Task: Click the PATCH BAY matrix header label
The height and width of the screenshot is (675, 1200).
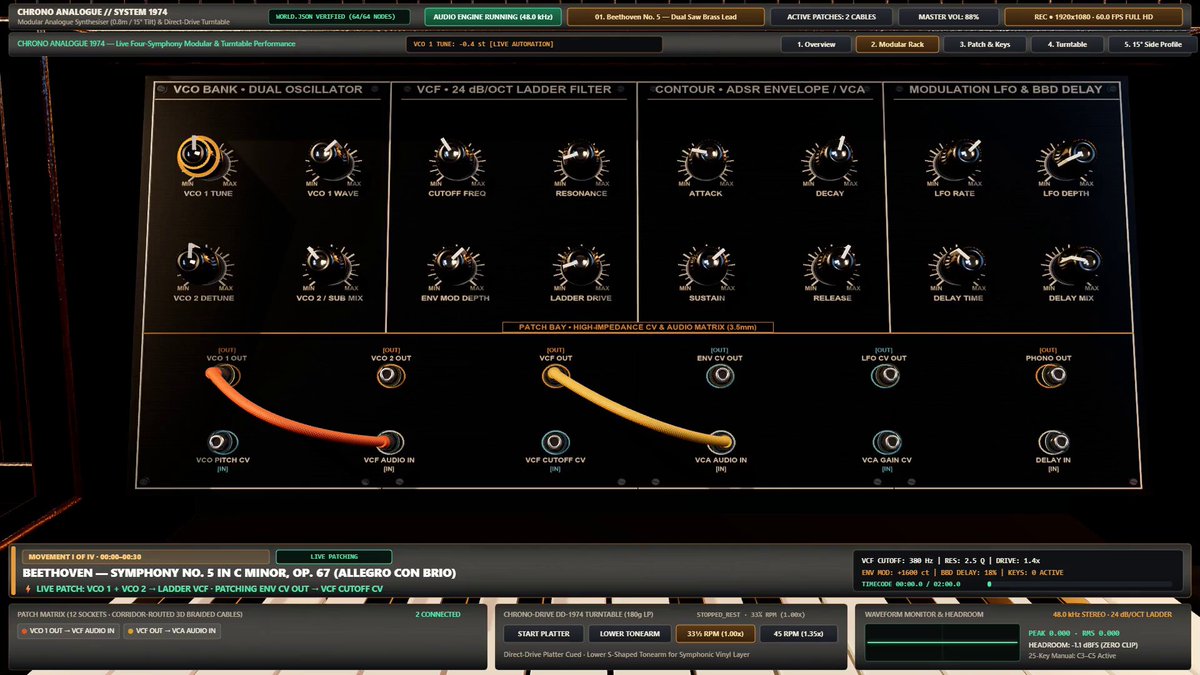Action: click(637, 327)
